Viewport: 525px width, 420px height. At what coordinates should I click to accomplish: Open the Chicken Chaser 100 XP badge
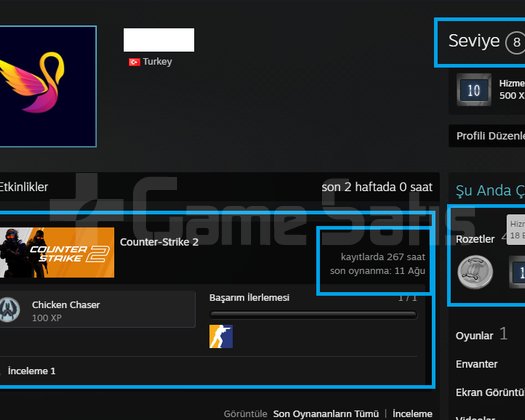point(98,309)
